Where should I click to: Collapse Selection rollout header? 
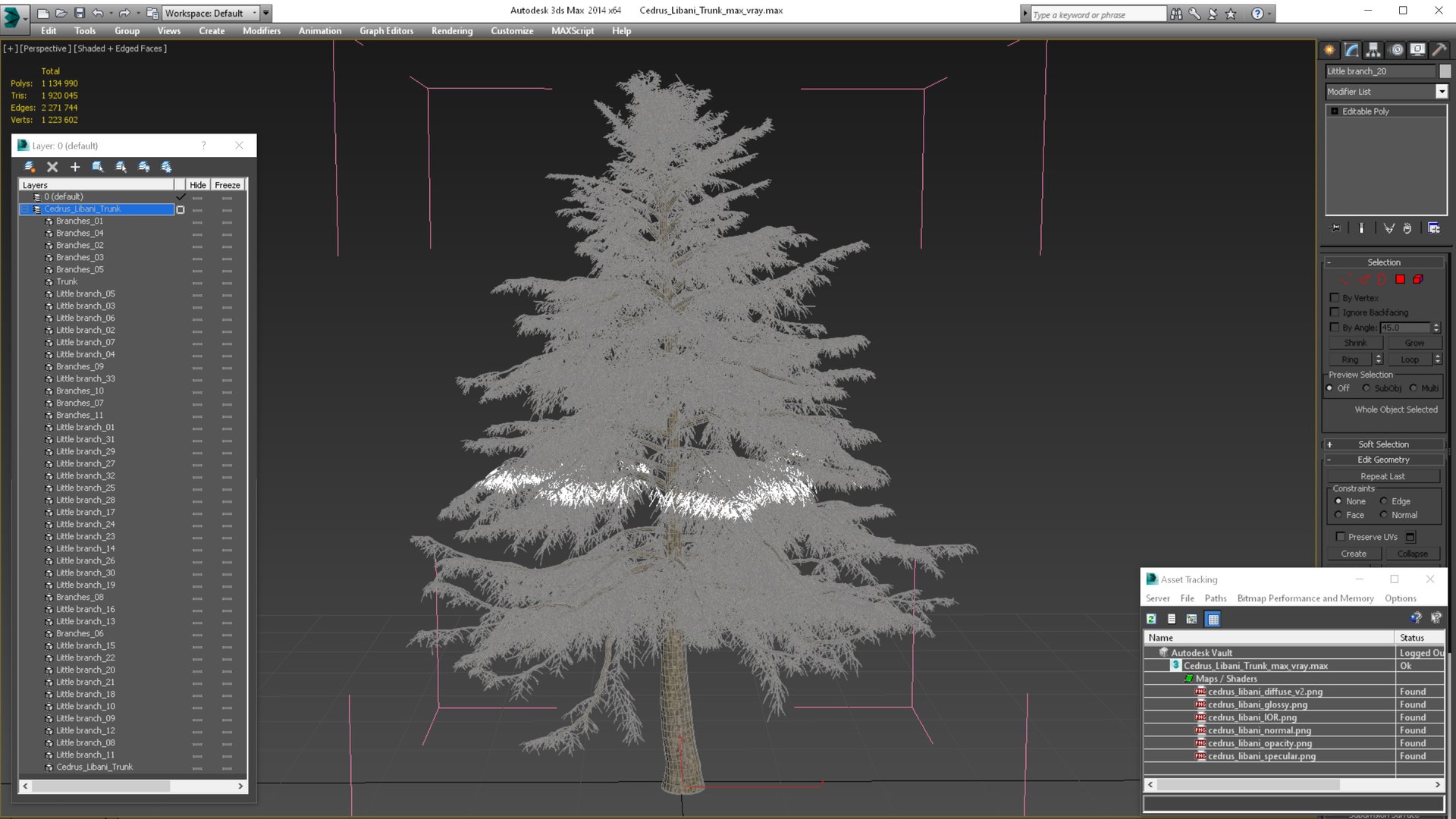tap(1383, 262)
